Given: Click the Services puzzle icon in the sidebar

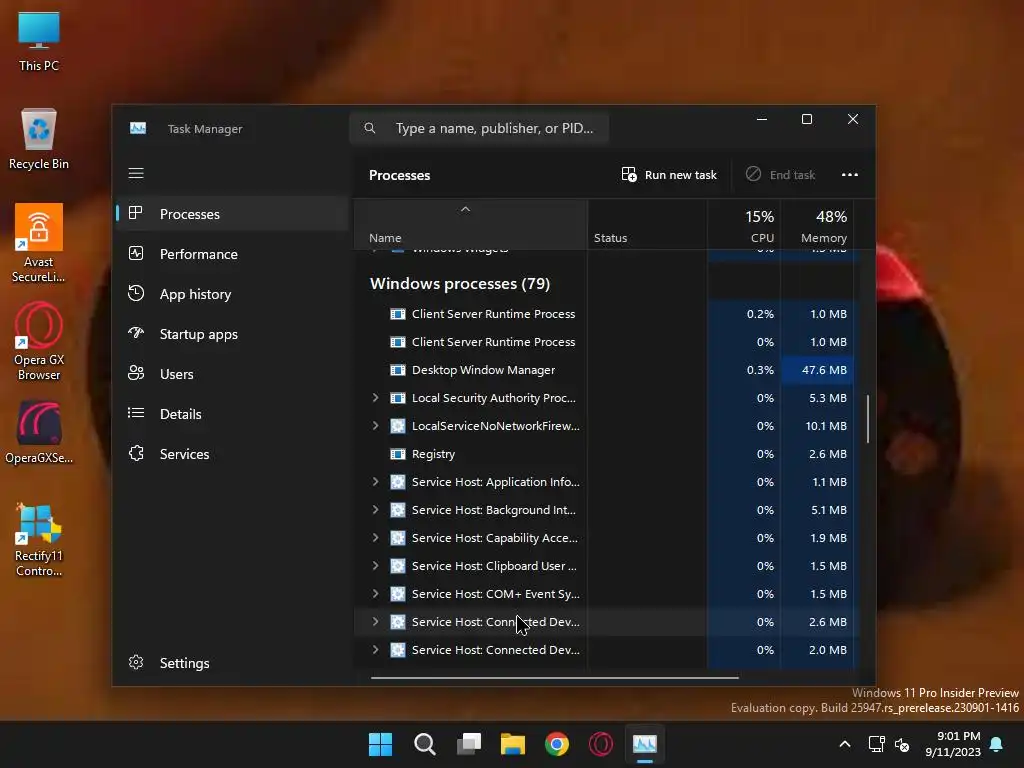Looking at the screenshot, I should click(136, 453).
